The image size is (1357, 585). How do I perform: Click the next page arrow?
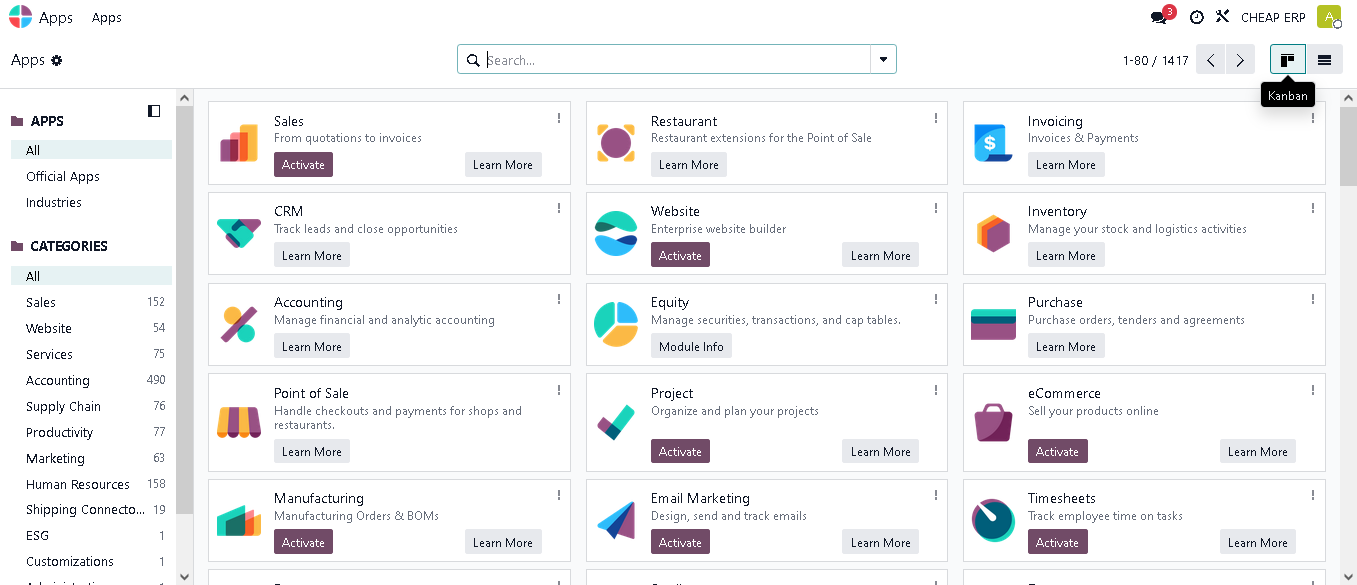(1240, 60)
